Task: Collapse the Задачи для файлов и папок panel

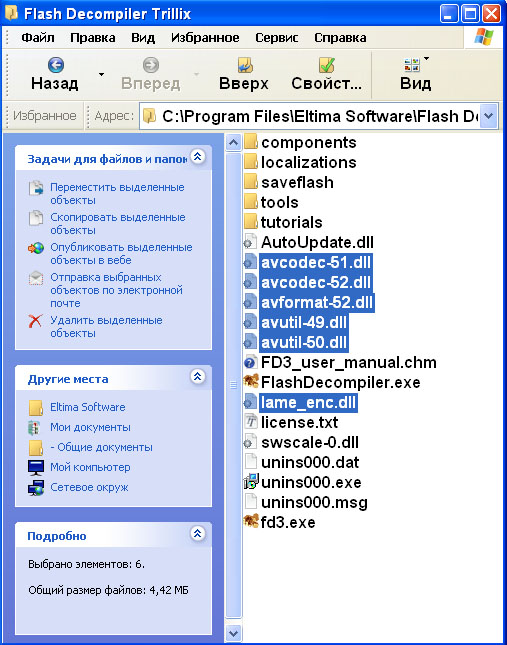Action: [x=198, y=157]
